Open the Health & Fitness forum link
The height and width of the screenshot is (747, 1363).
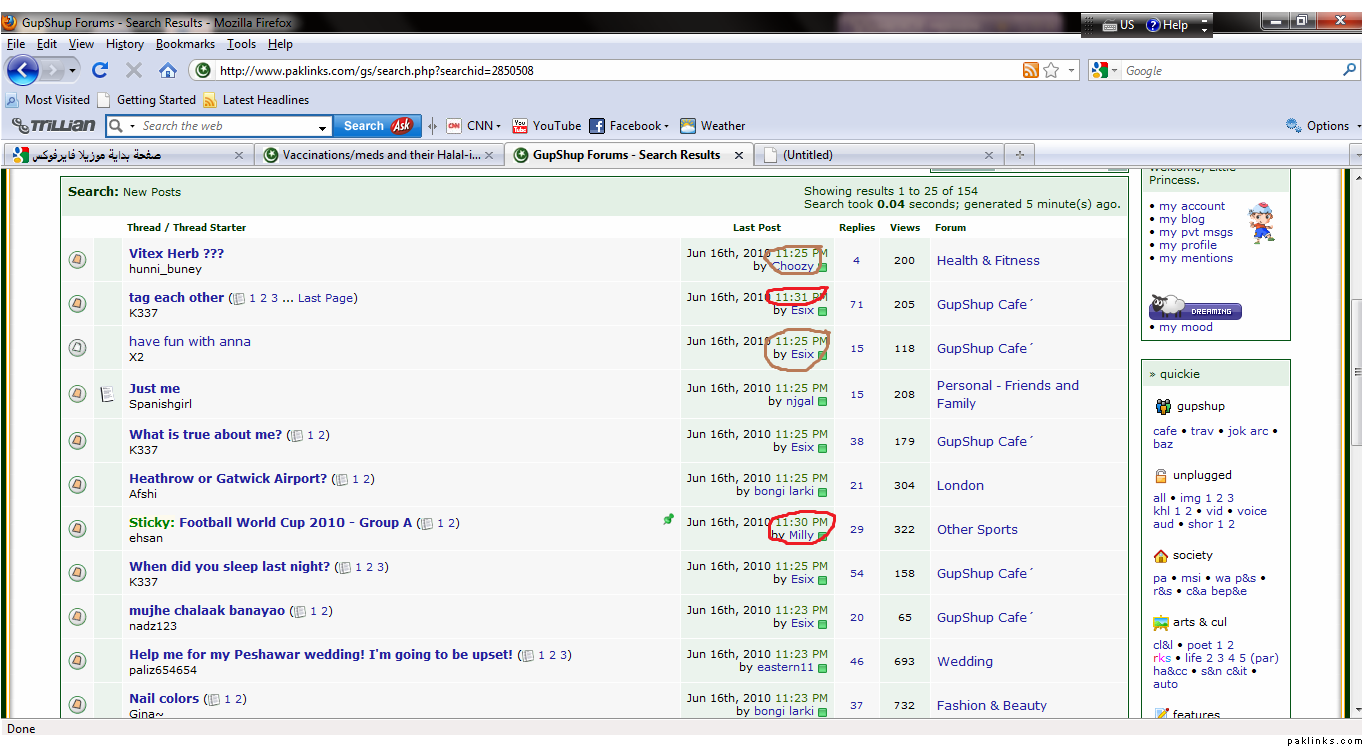[x=988, y=261]
